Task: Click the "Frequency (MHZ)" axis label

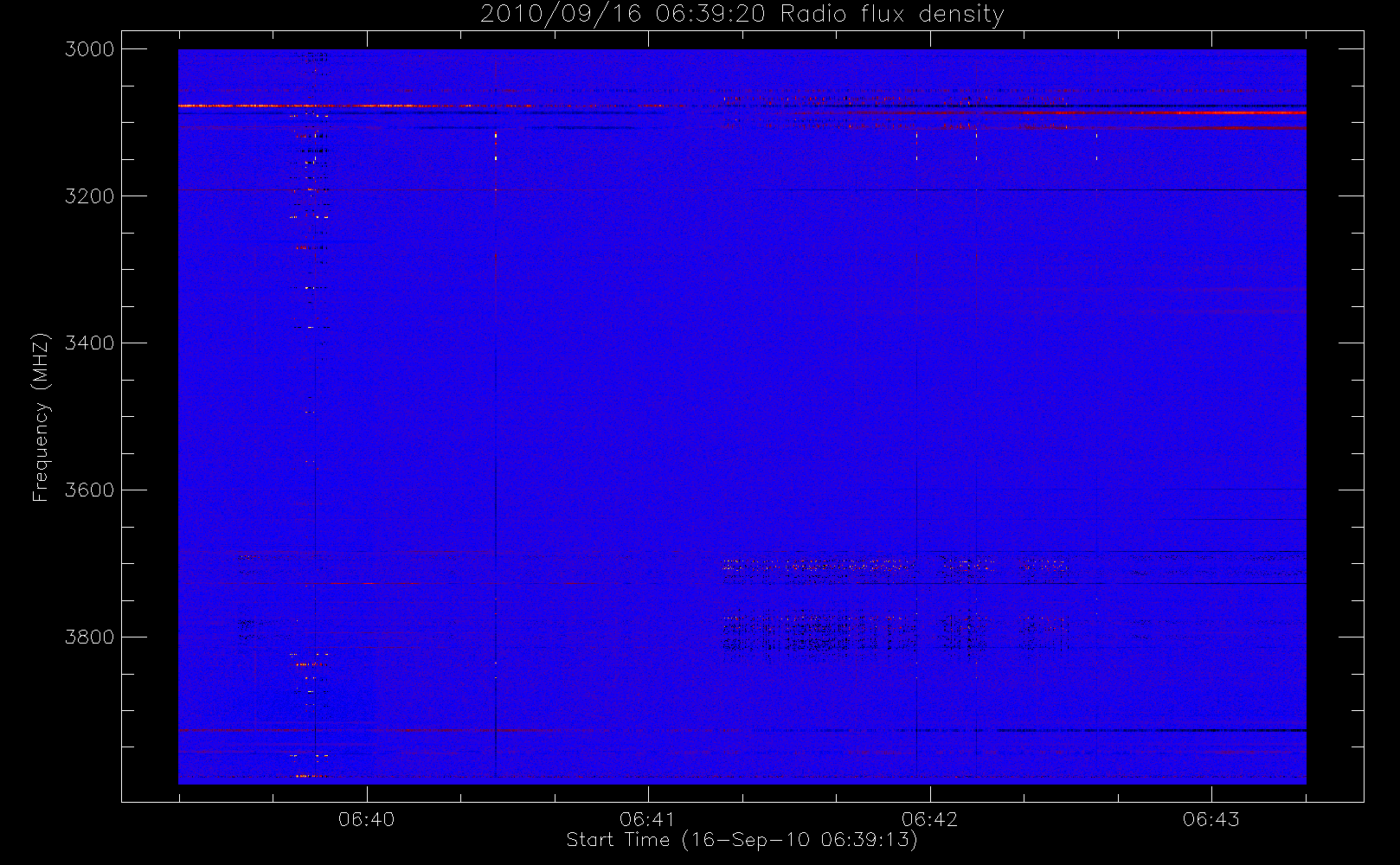Action: tap(41, 417)
